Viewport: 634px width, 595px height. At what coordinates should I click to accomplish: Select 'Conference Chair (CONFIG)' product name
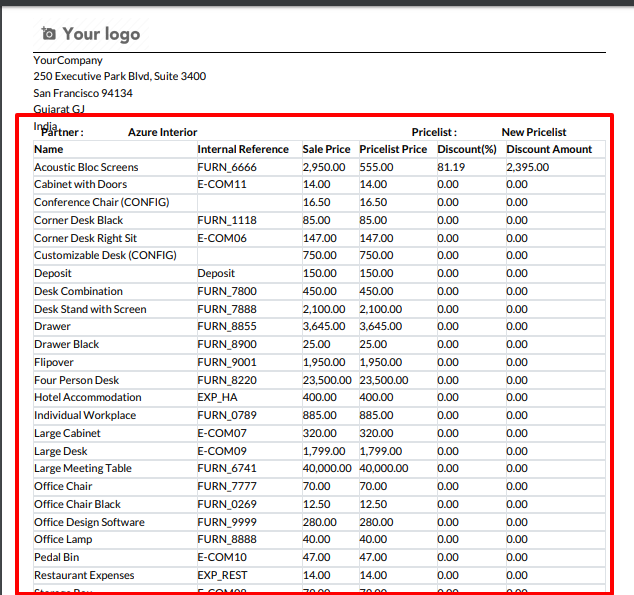(x=101, y=202)
